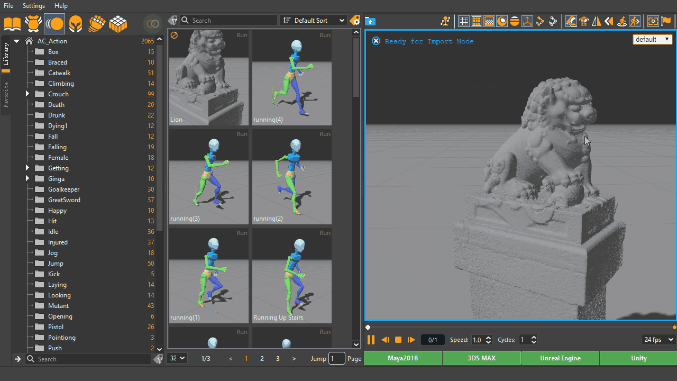Image resolution: width=677 pixels, height=381 pixels.
Task: Open the 24 fps dropdown
Action: coord(657,340)
